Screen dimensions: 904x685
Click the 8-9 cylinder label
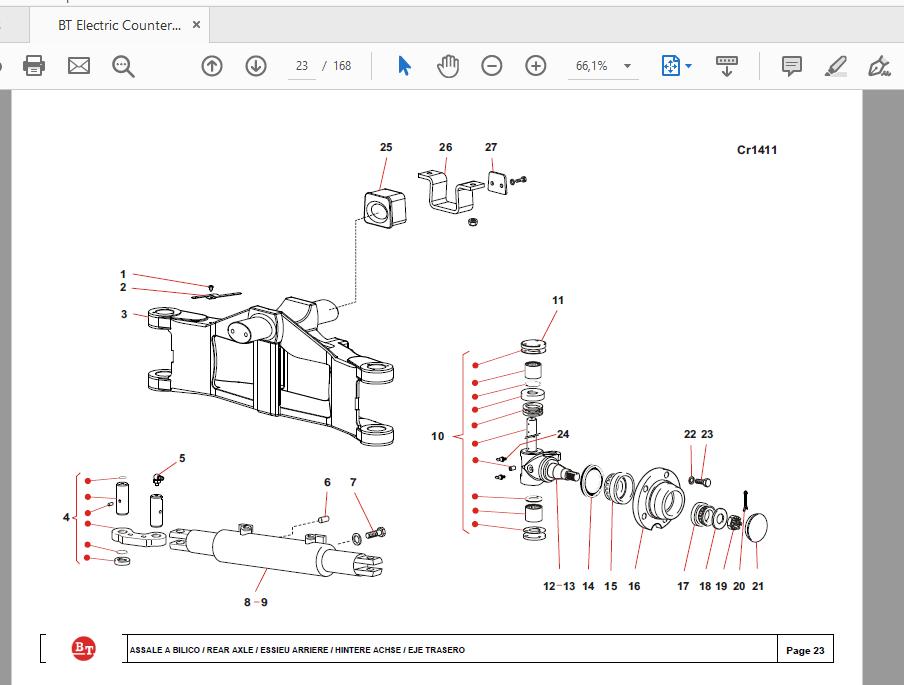pyautogui.click(x=255, y=602)
